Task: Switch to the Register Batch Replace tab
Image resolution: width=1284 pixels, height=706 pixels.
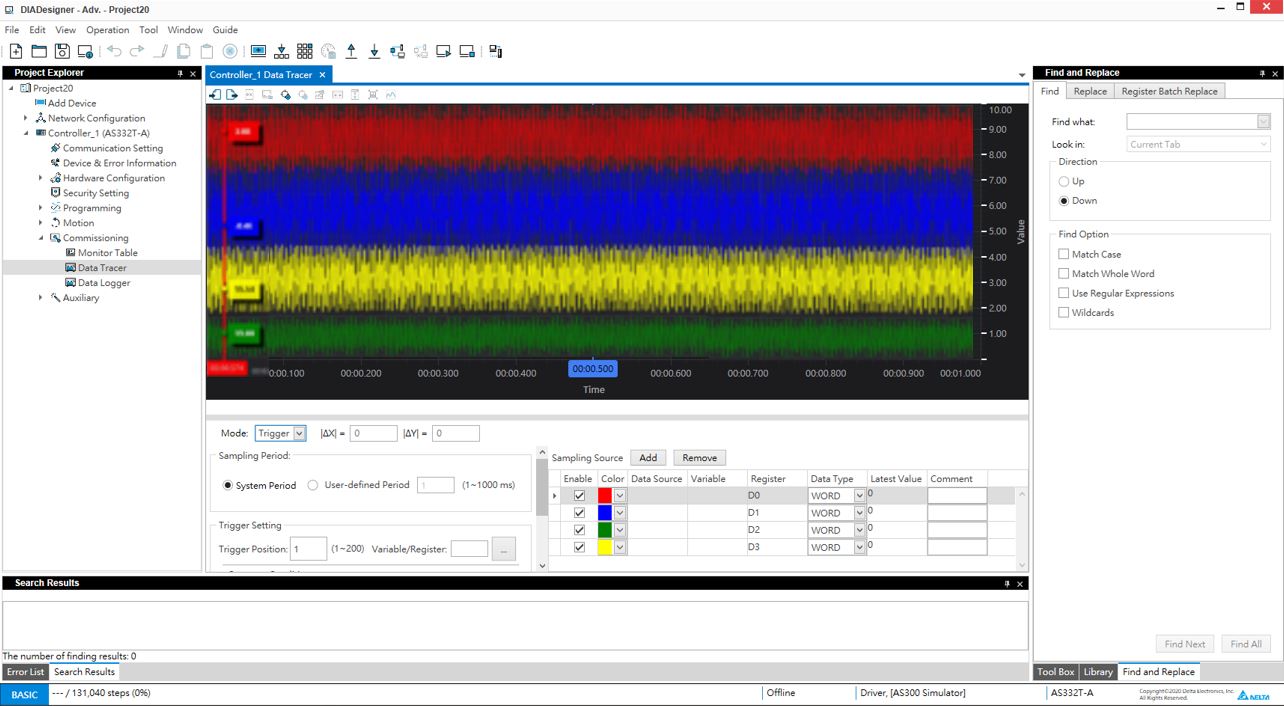Action: tap(1169, 91)
